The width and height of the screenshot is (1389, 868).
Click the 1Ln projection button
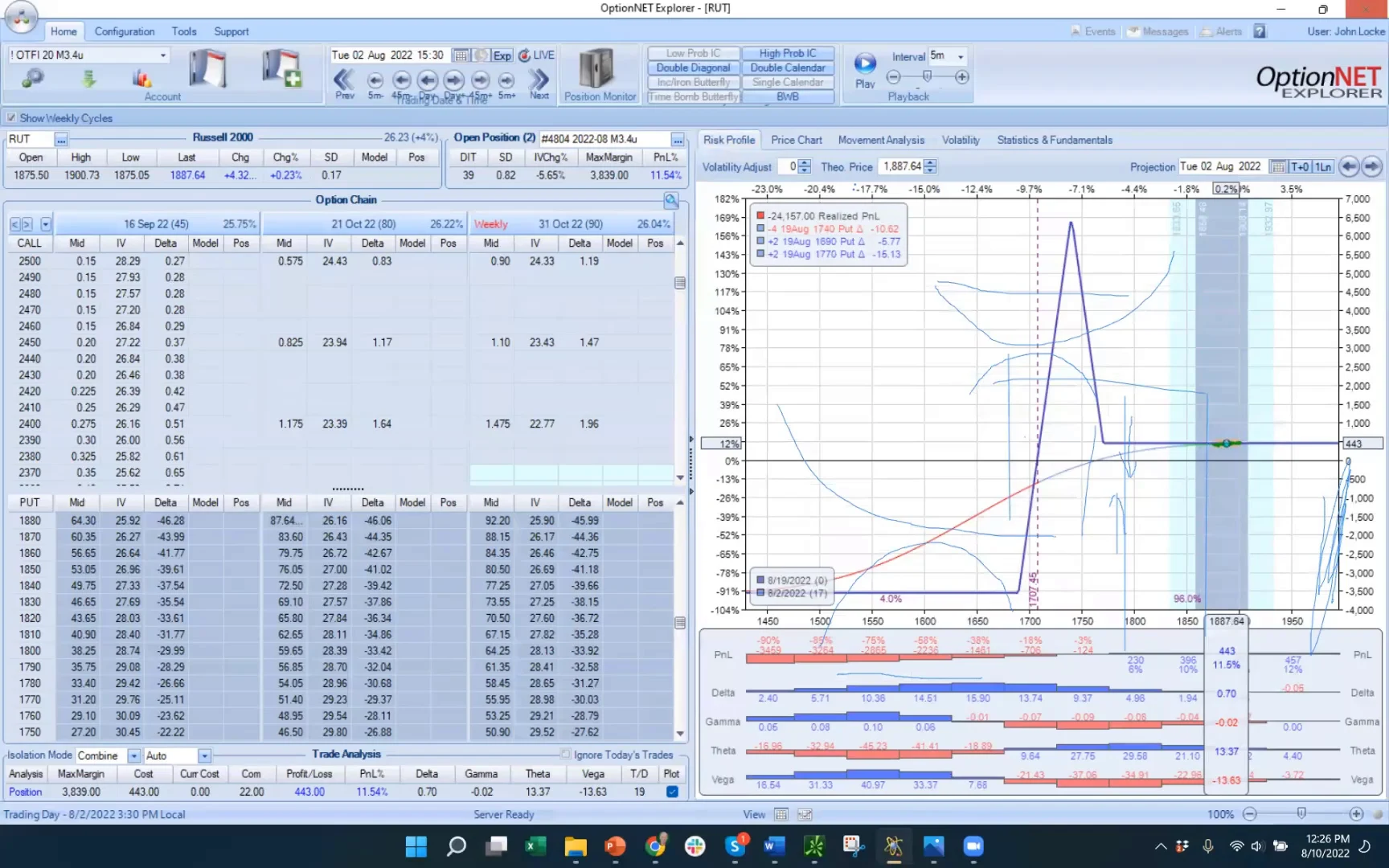click(1323, 166)
